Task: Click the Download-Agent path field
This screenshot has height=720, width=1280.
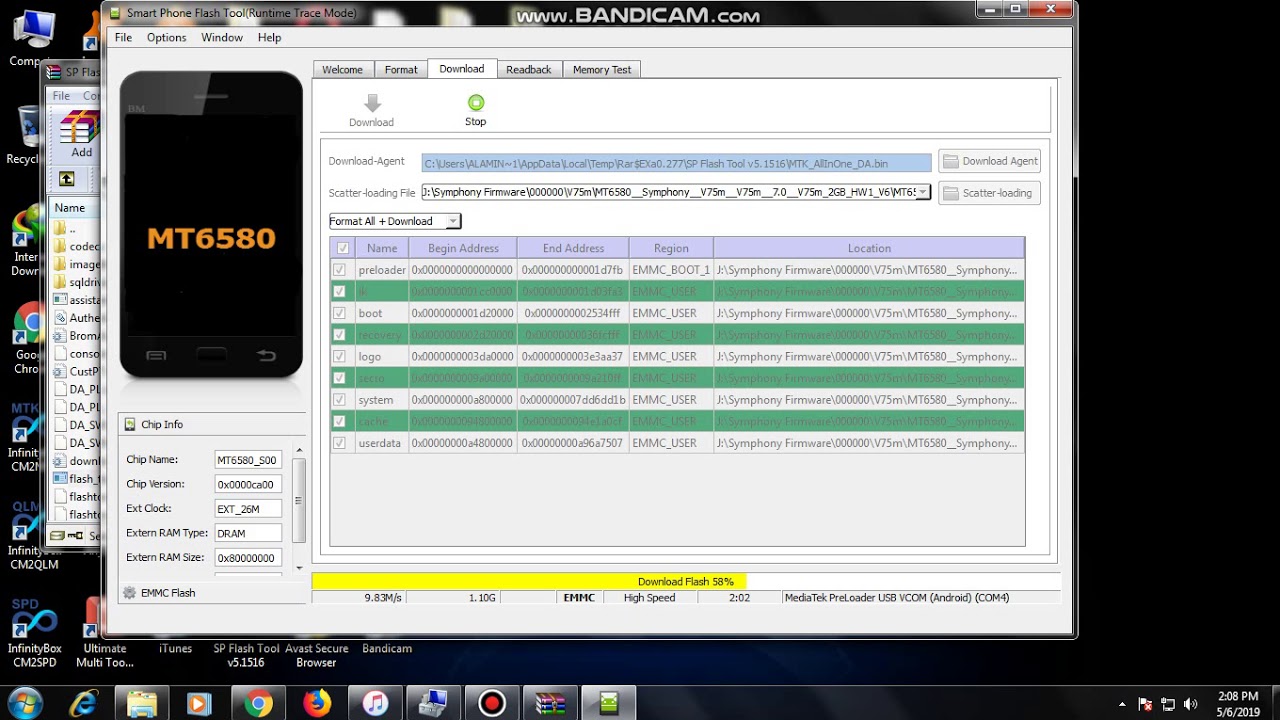Action: pyautogui.click(x=677, y=163)
